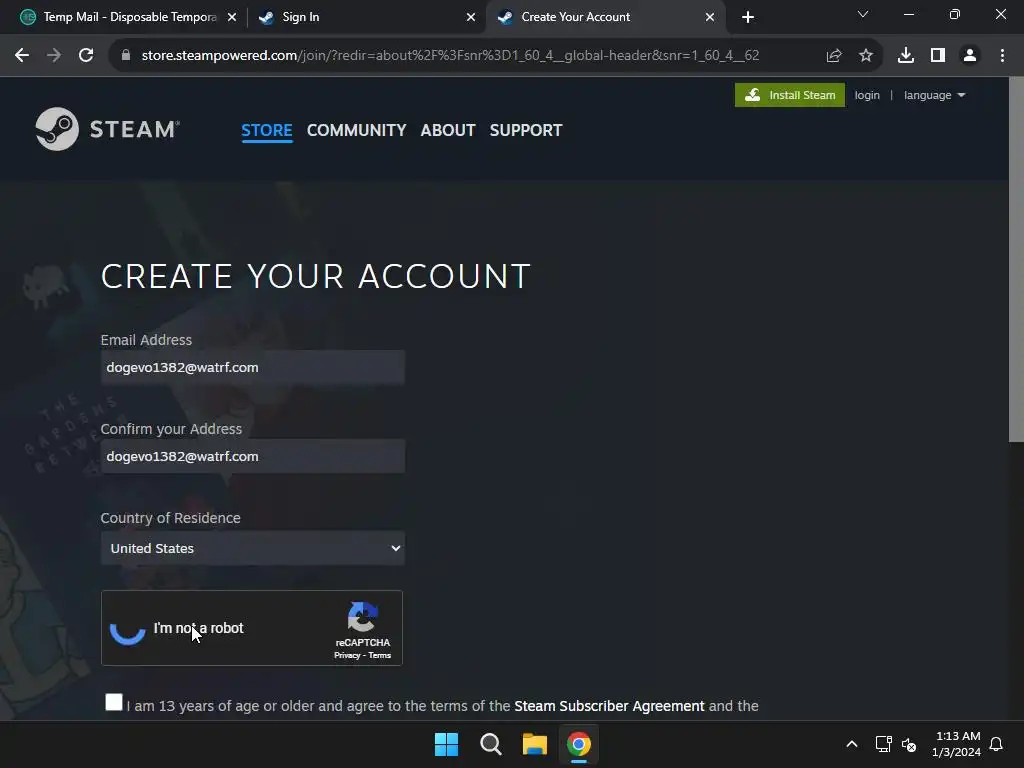Close the Sign In tab
1024x768 pixels.
click(x=471, y=17)
